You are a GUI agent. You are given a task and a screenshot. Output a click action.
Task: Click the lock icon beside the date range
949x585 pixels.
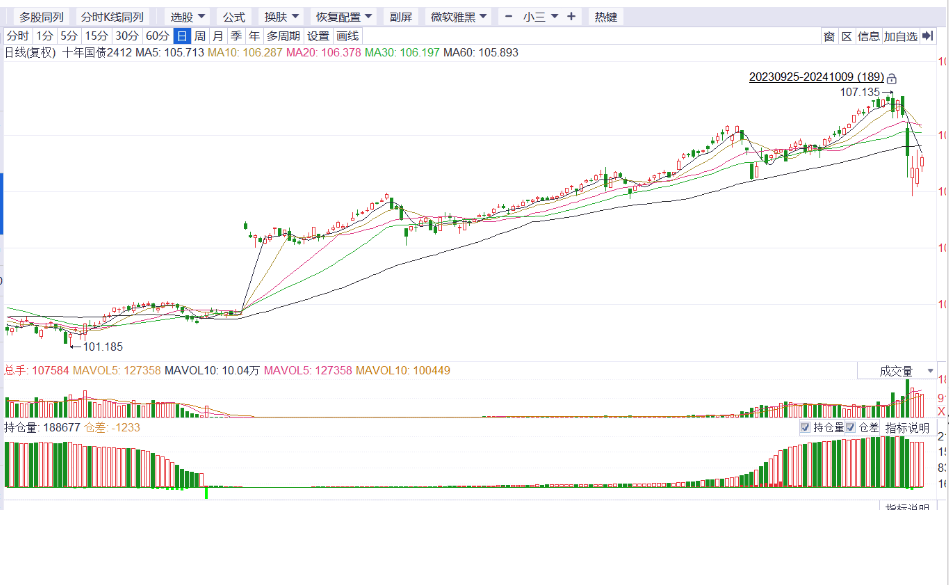pyautogui.click(x=892, y=78)
